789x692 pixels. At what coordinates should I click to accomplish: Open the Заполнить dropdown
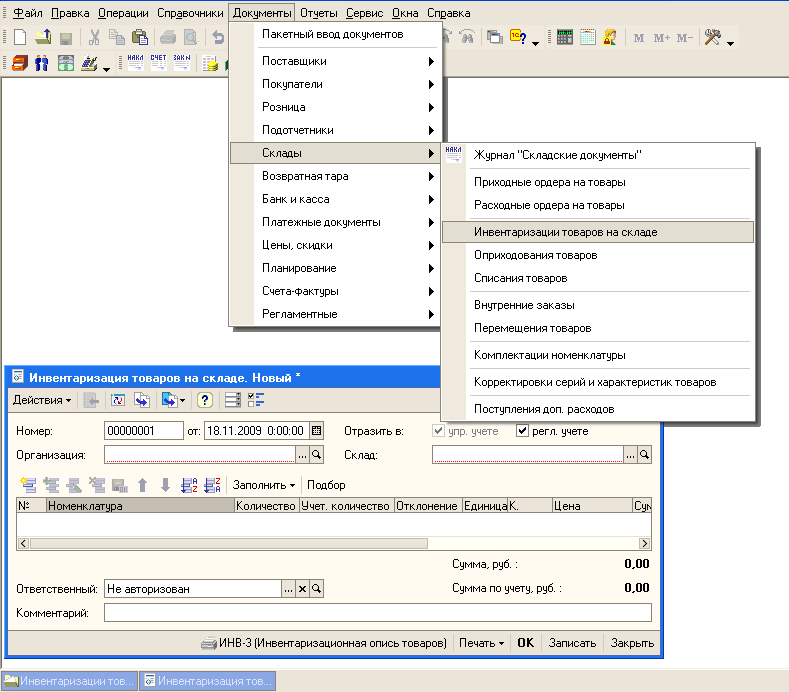point(264,485)
